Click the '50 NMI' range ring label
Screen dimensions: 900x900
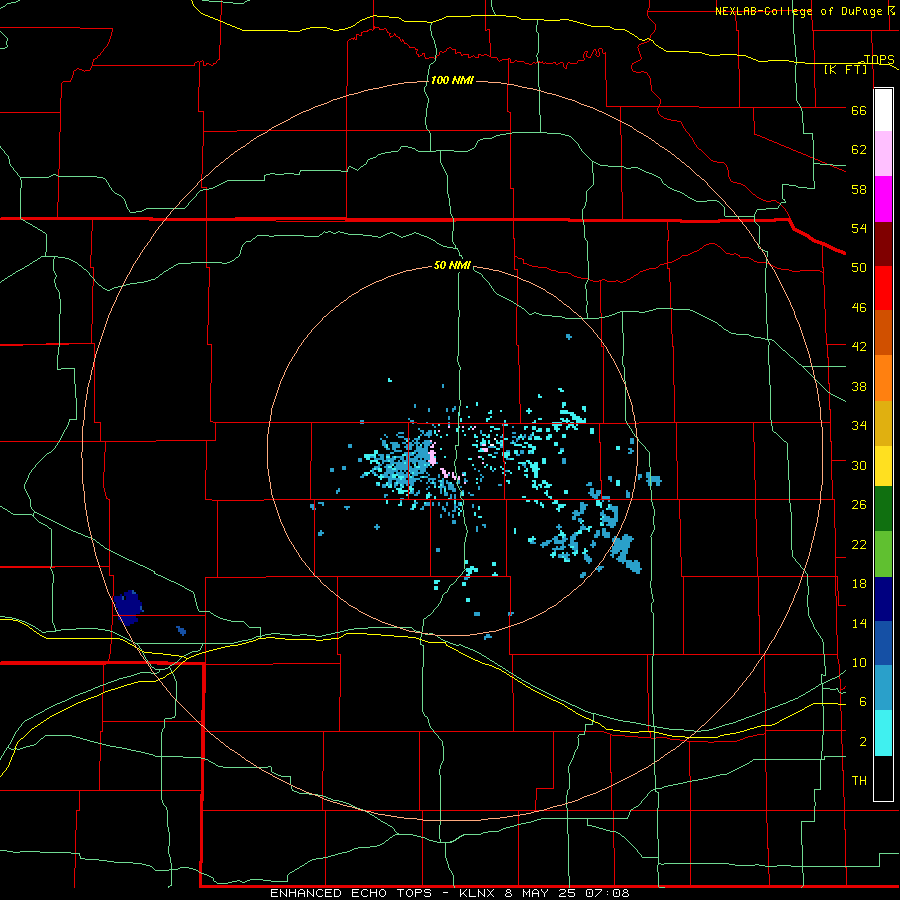pyautogui.click(x=452, y=265)
